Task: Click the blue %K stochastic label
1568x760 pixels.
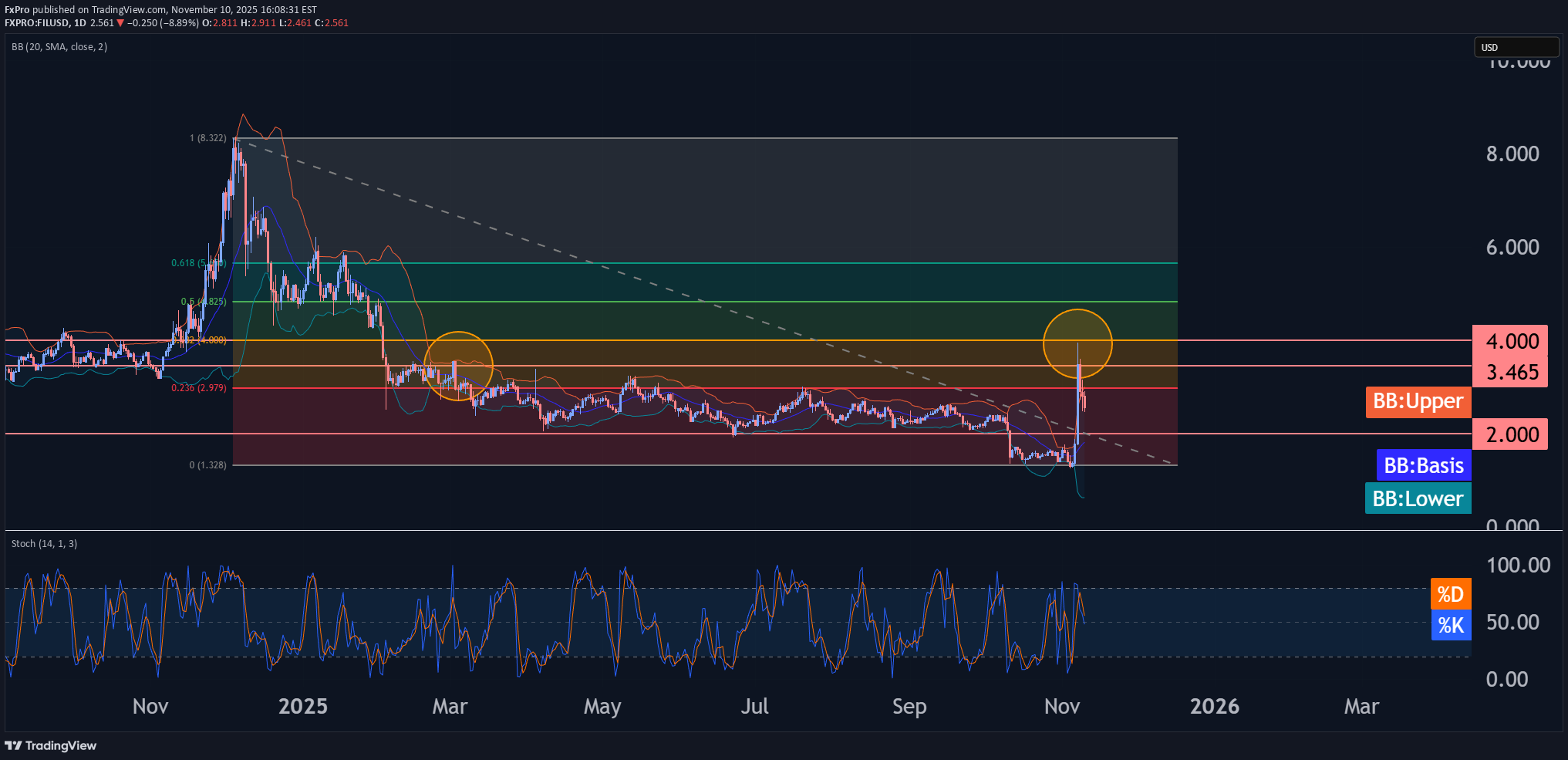Action: (1450, 625)
